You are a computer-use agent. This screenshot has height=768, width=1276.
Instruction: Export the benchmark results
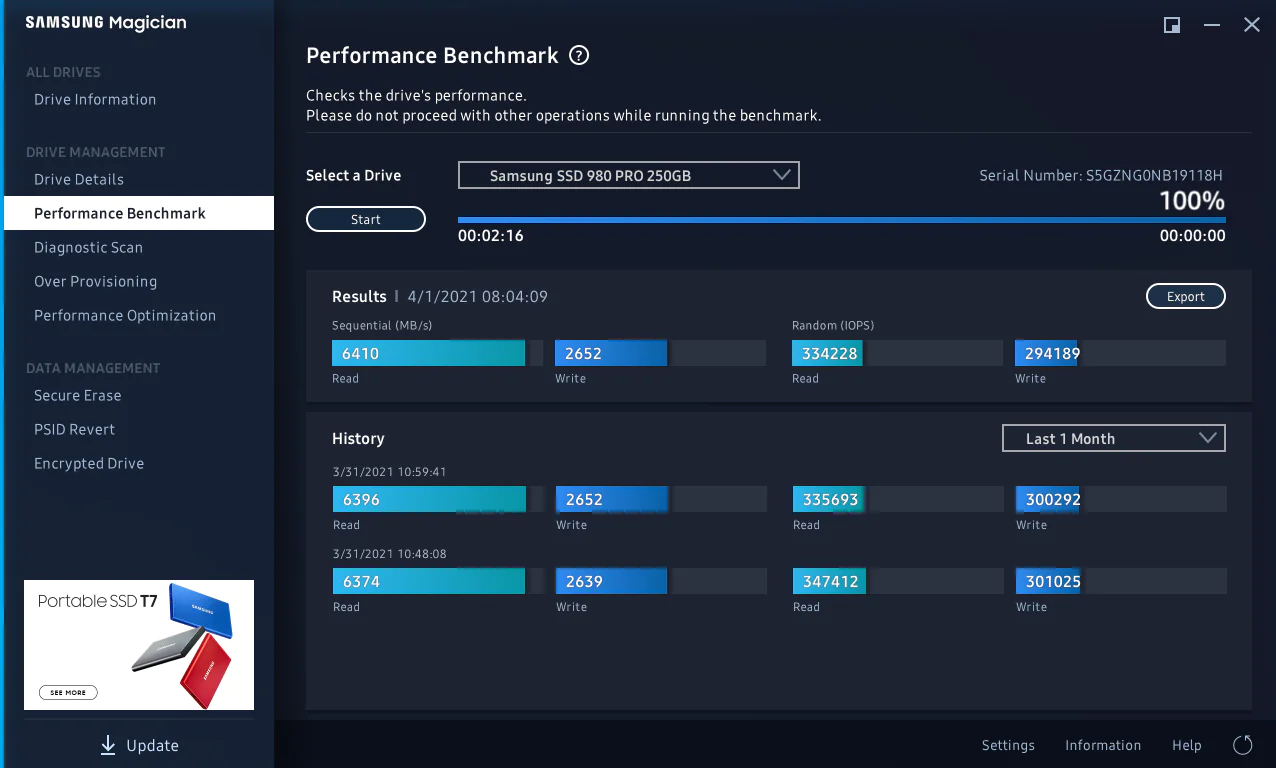coord(1185,297)
